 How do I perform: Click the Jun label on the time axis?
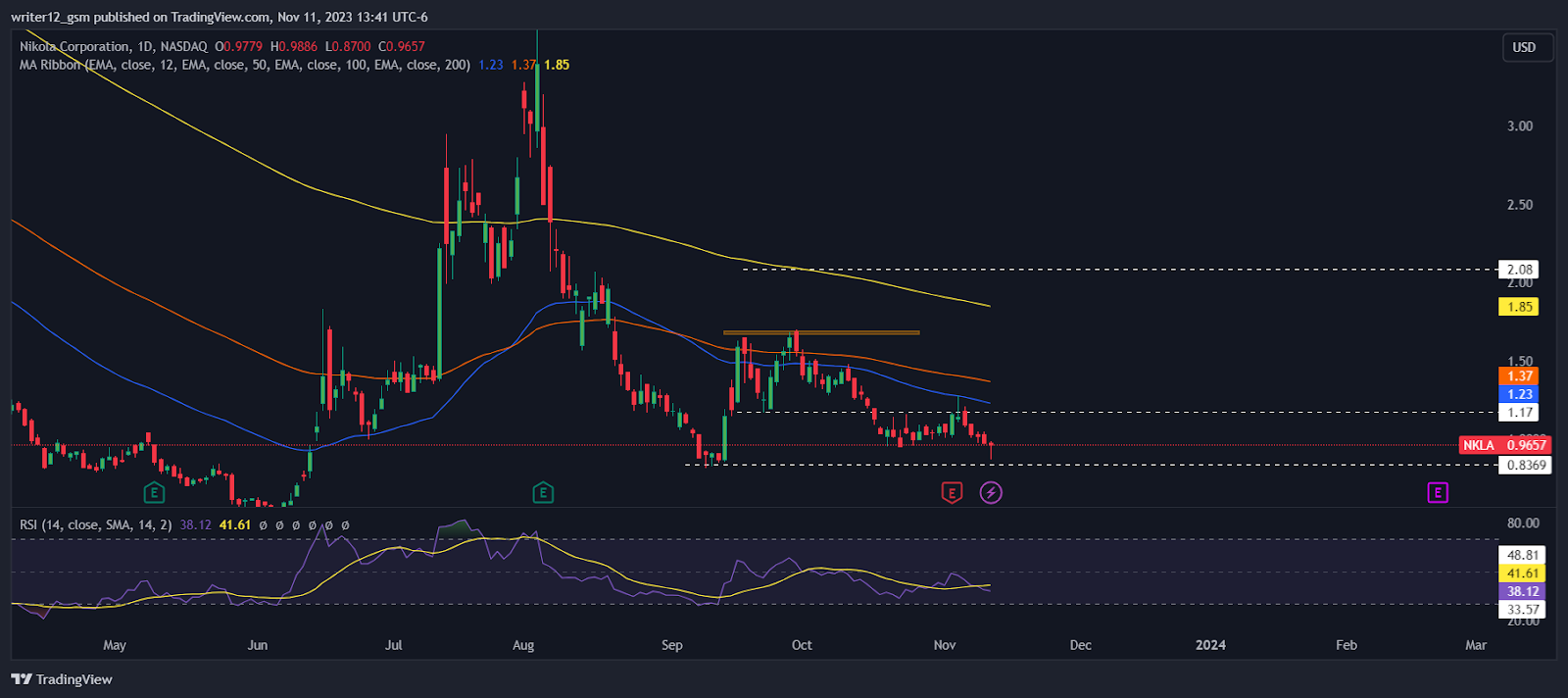[258, 645]
